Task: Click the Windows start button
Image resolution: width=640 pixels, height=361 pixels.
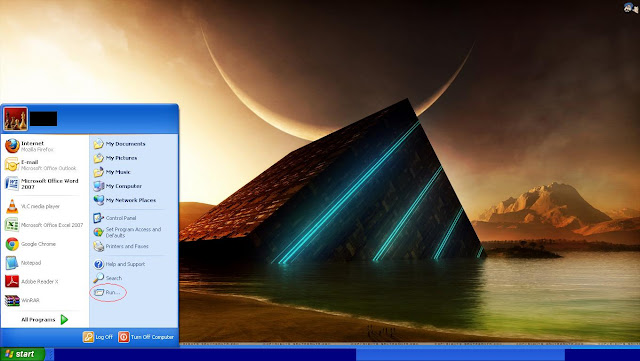Action: (x=22, y=354)
